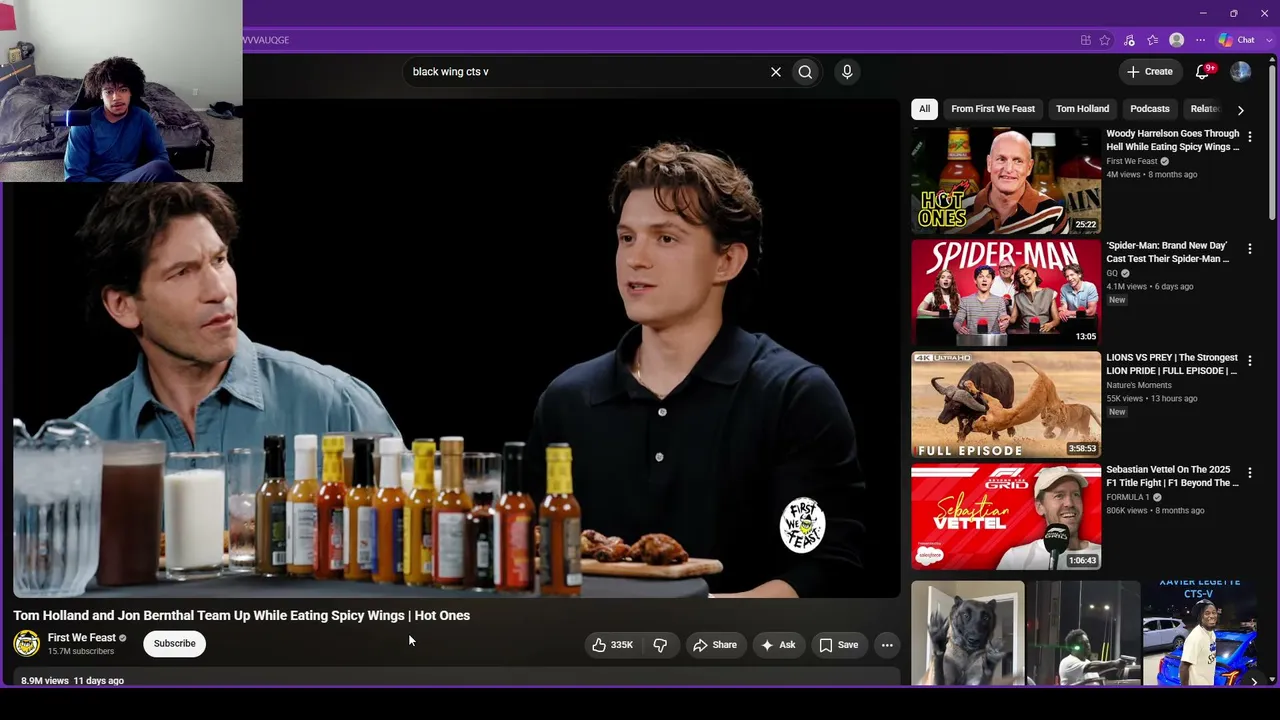1280x720 pixels.
Task: Open the YouTube account avatar menu
Action: pyautogui.click(x=1241, y=72)
